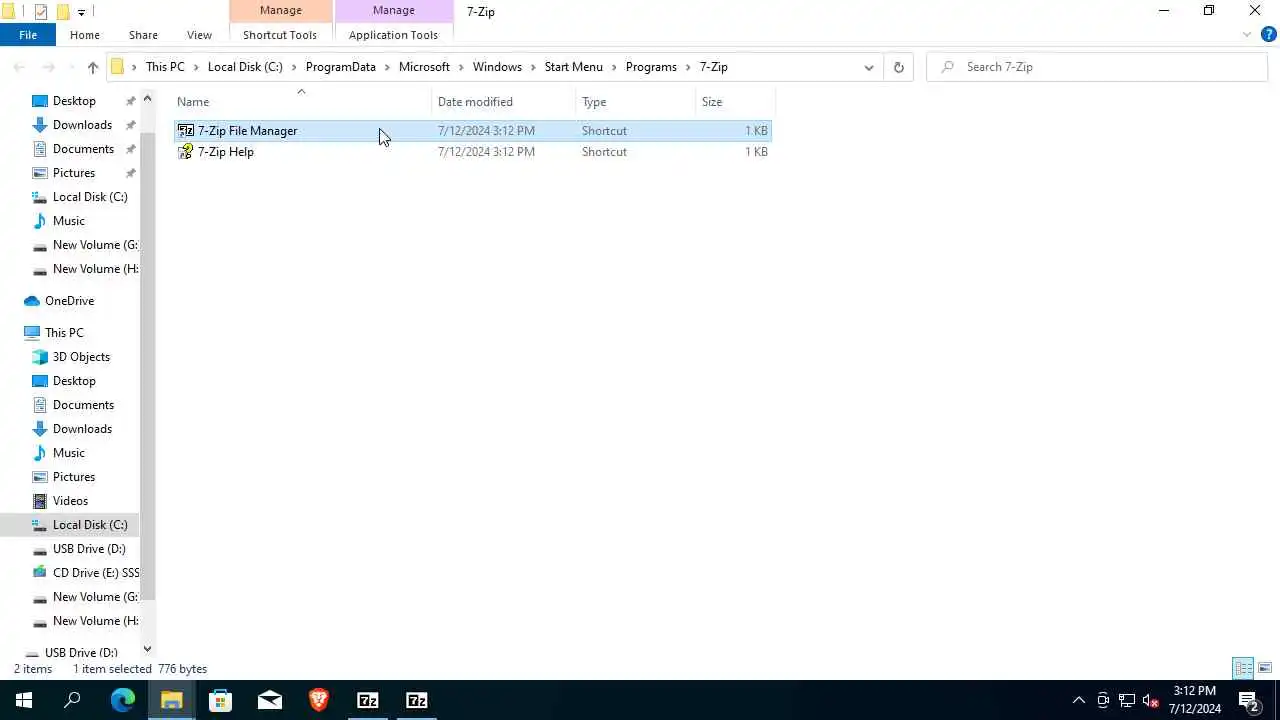Viewport: 1280px width, 720px height.
Task: Unpin Pictures from Quick access
Action: (130, 173)
